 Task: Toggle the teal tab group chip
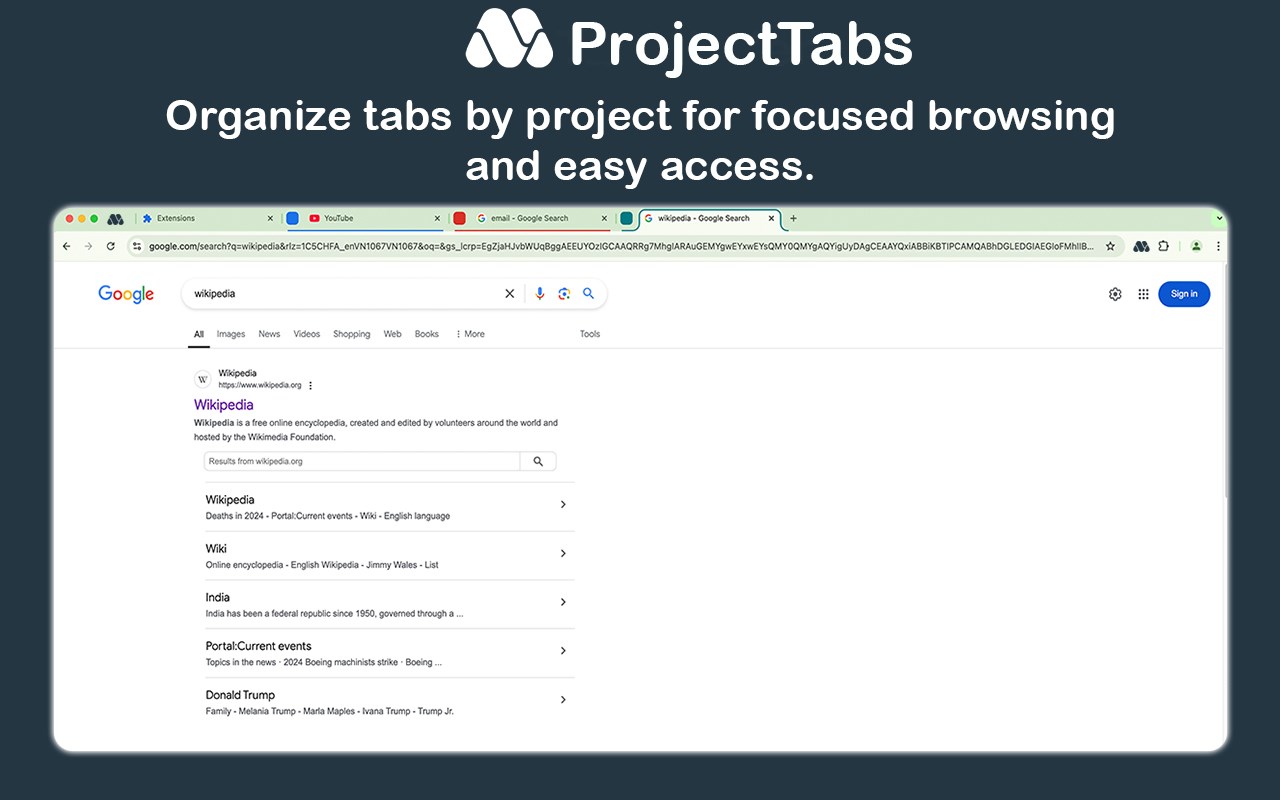click(x=627, y=218)
